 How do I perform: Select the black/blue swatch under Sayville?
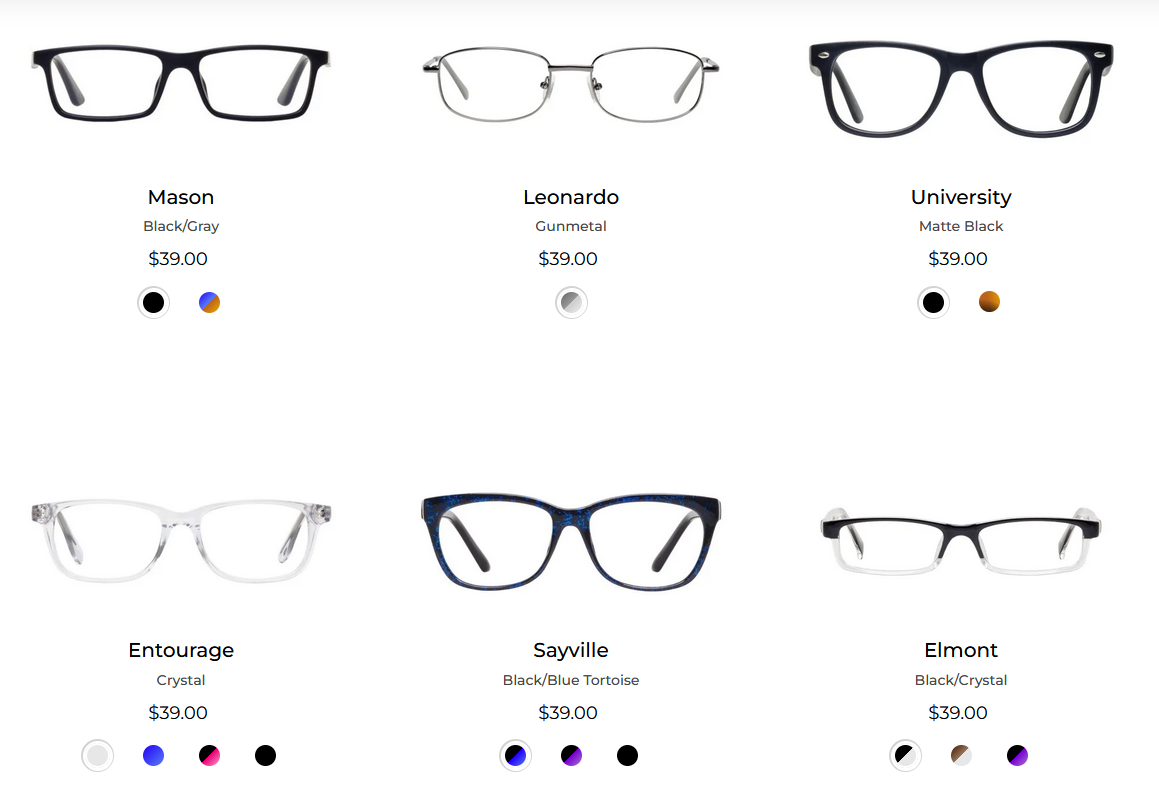pyautogui.click(x=515, y=755)
